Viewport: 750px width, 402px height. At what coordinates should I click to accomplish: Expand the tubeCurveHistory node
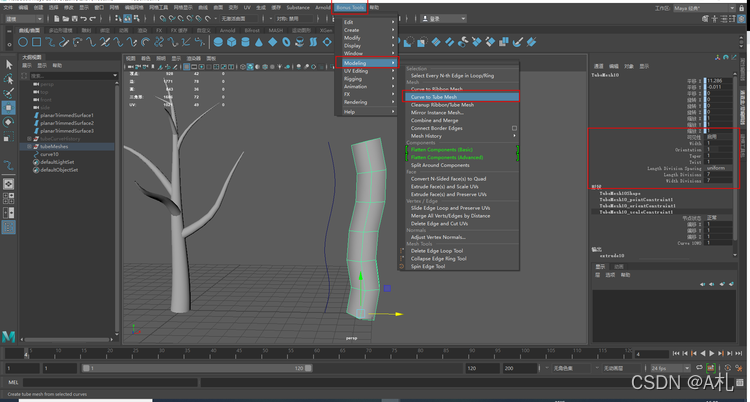[28, 138]
